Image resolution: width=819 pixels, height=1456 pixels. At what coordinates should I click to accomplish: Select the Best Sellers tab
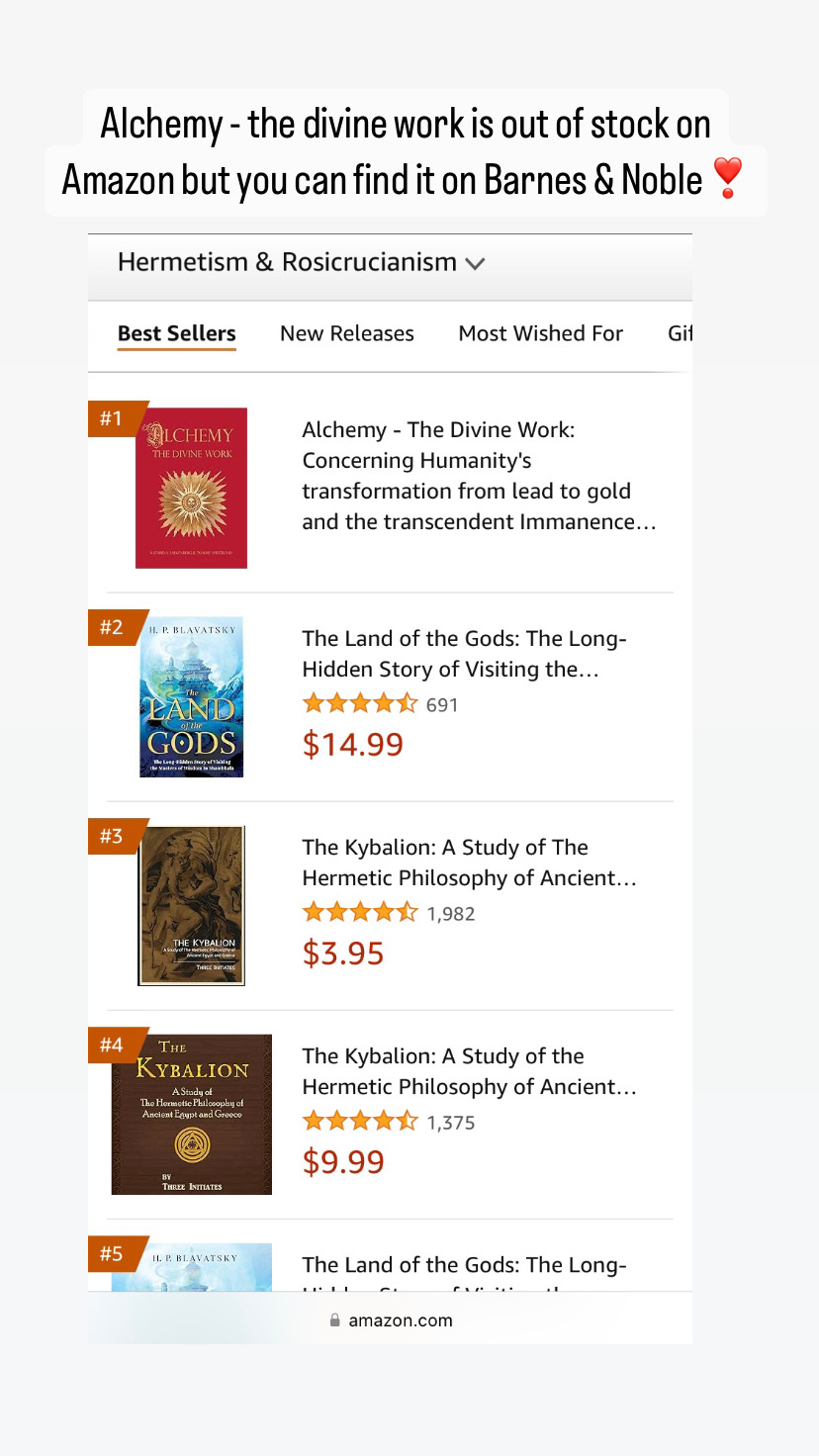(177, 334)
